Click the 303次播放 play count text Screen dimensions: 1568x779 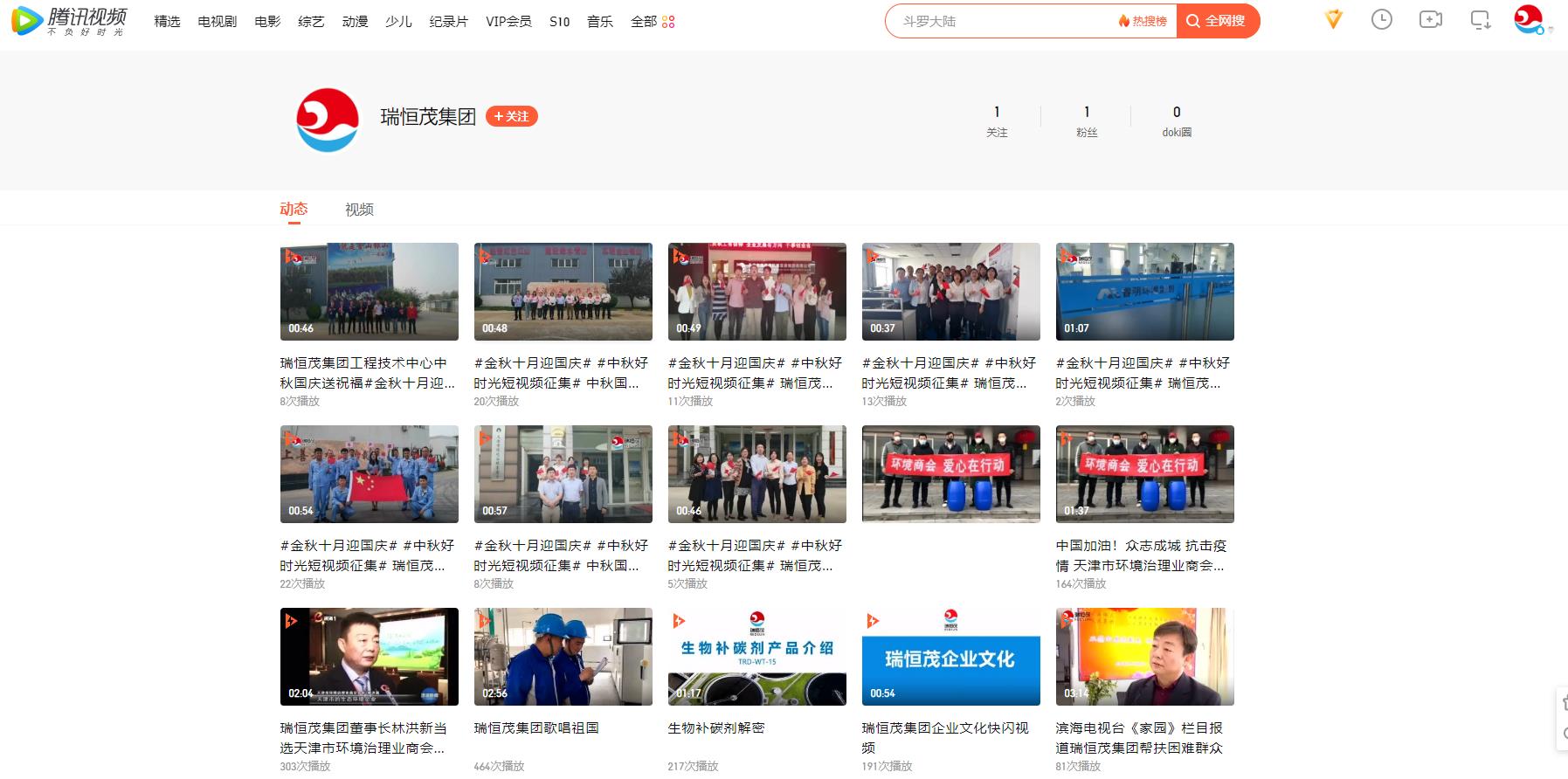click(305, 766)
